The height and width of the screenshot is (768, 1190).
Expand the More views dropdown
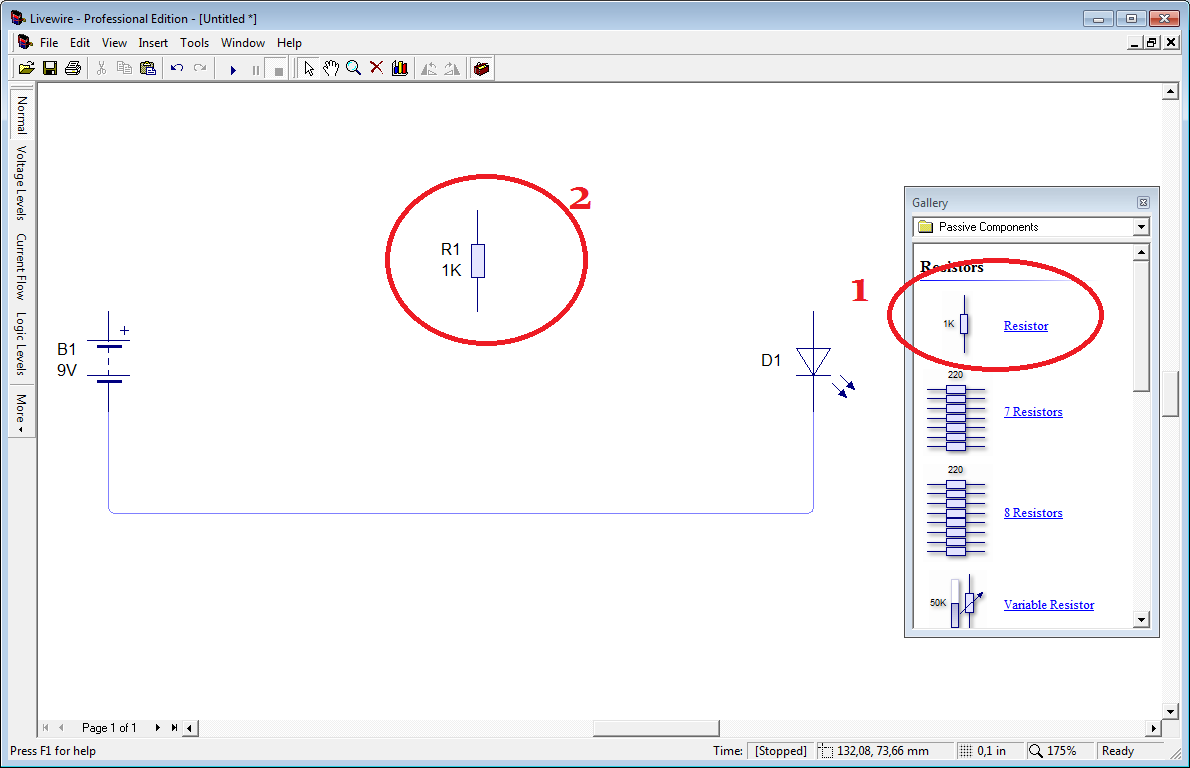point(21,412)
